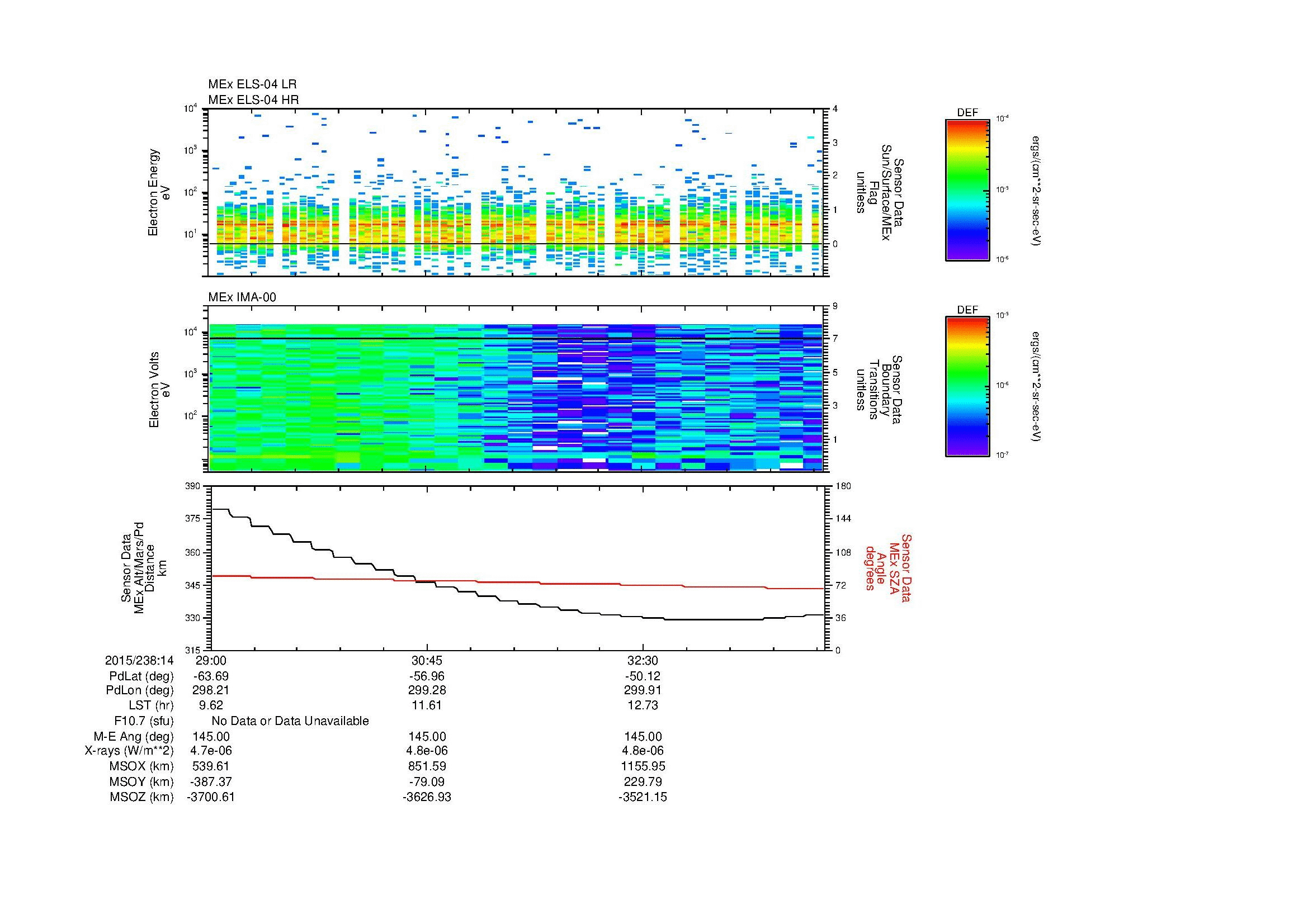Click the M-E Ang (deg) row label
The height and width of the screenshot is (924, 1308).
pos(133,736)
